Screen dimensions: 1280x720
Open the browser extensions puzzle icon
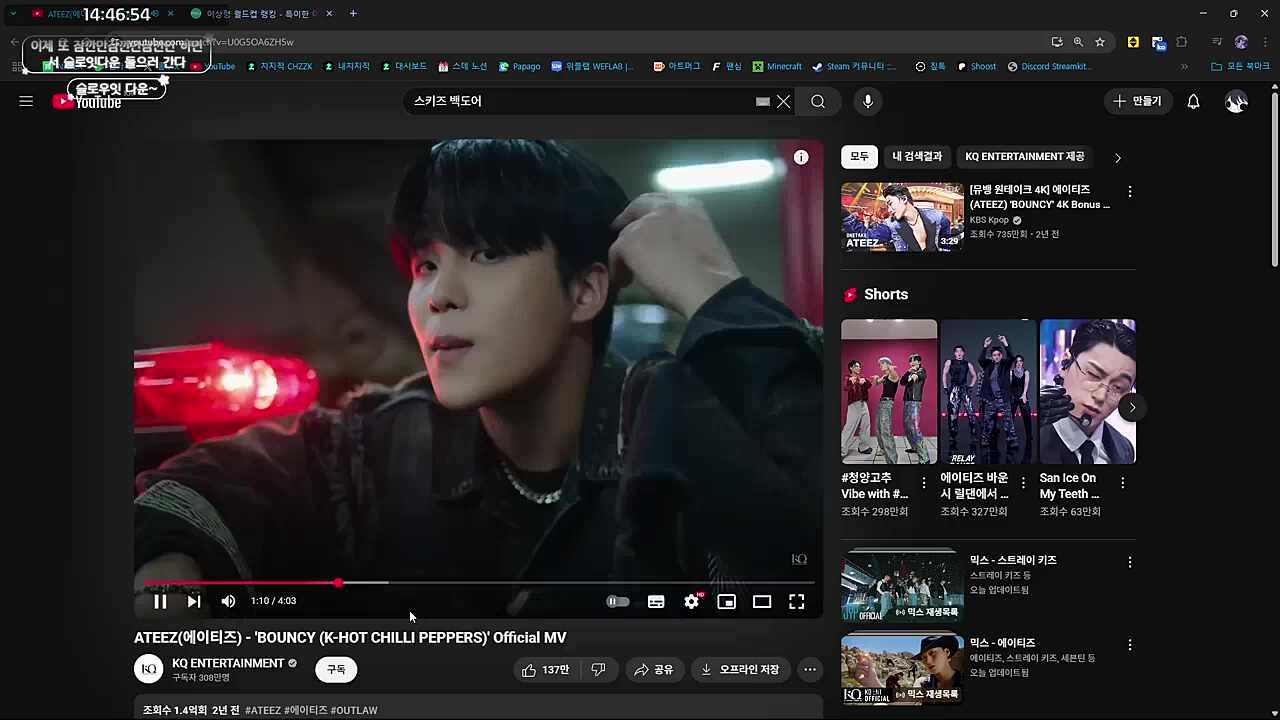pos(1182,42)
